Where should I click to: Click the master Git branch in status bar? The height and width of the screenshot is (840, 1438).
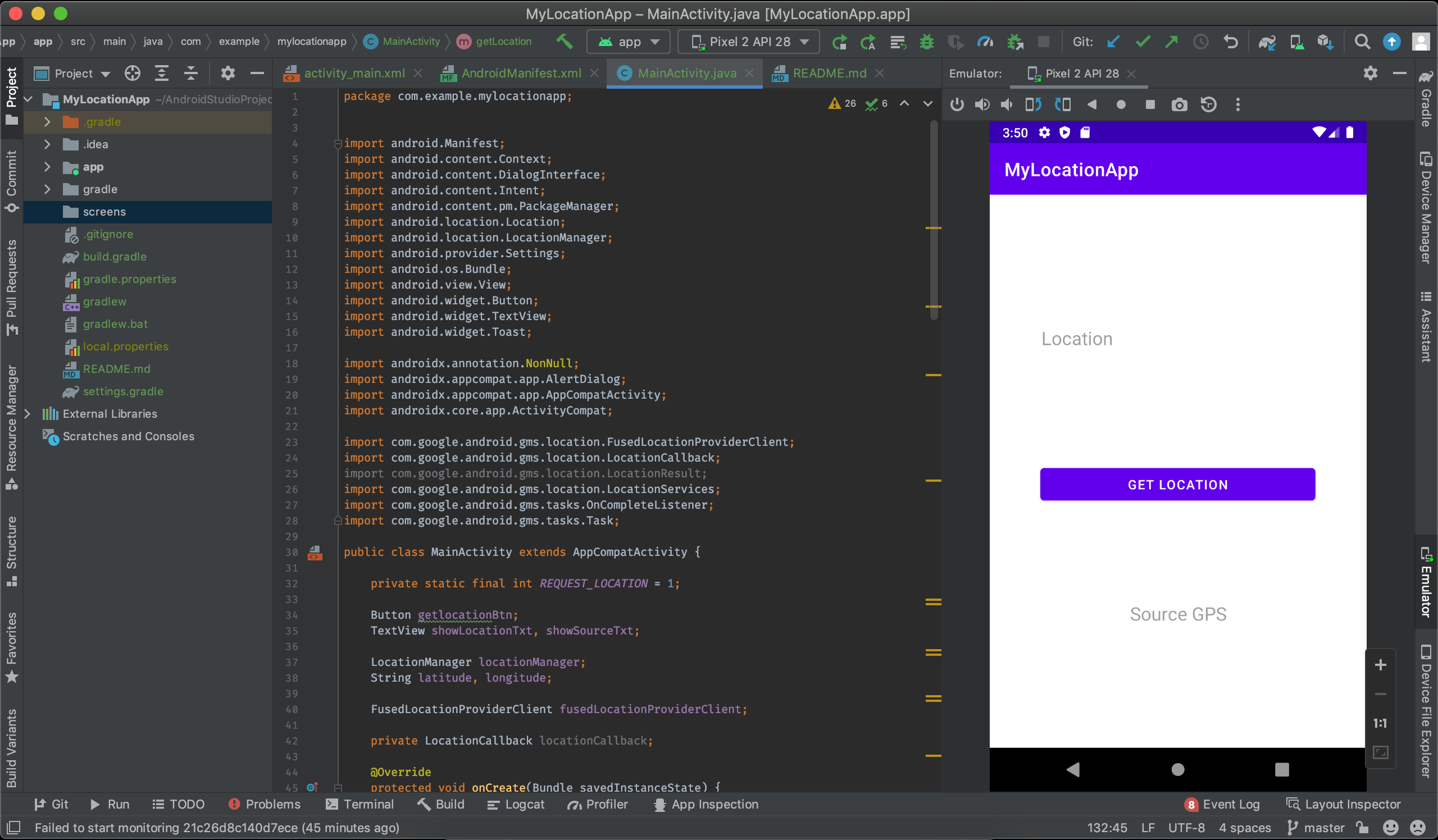1317,828
